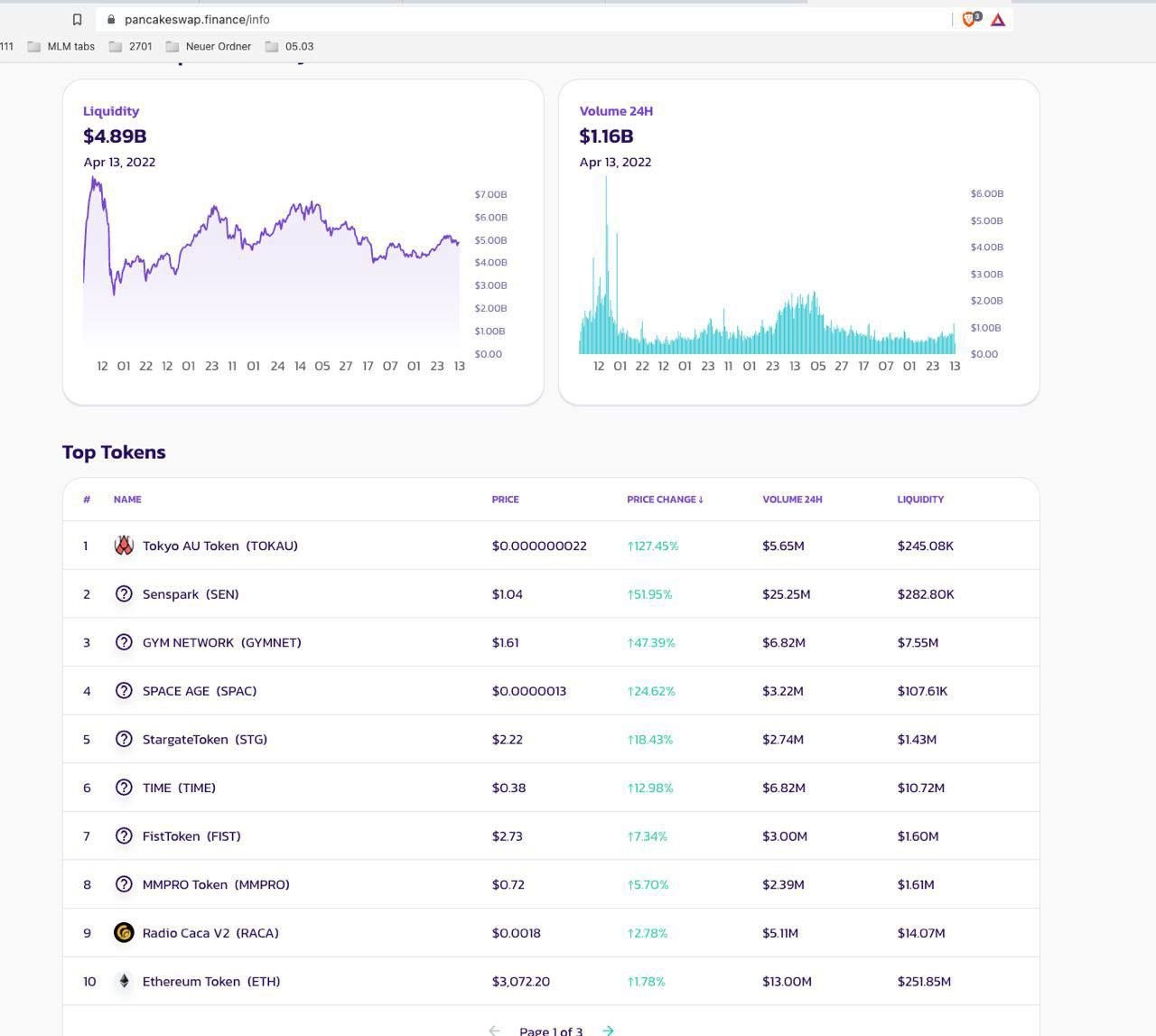Click the Price Change sort arrow
Screen dimensions: 1156x1036
pyautogui.click(x=702, y=499)
